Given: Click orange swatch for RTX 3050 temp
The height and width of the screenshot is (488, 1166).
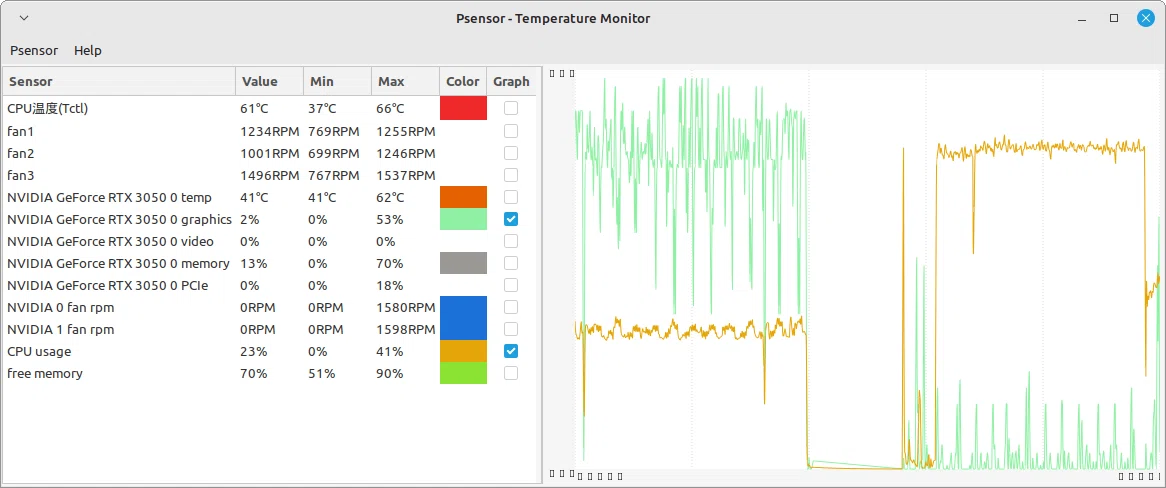Looking at the screenshot, I should pos(463,197).
